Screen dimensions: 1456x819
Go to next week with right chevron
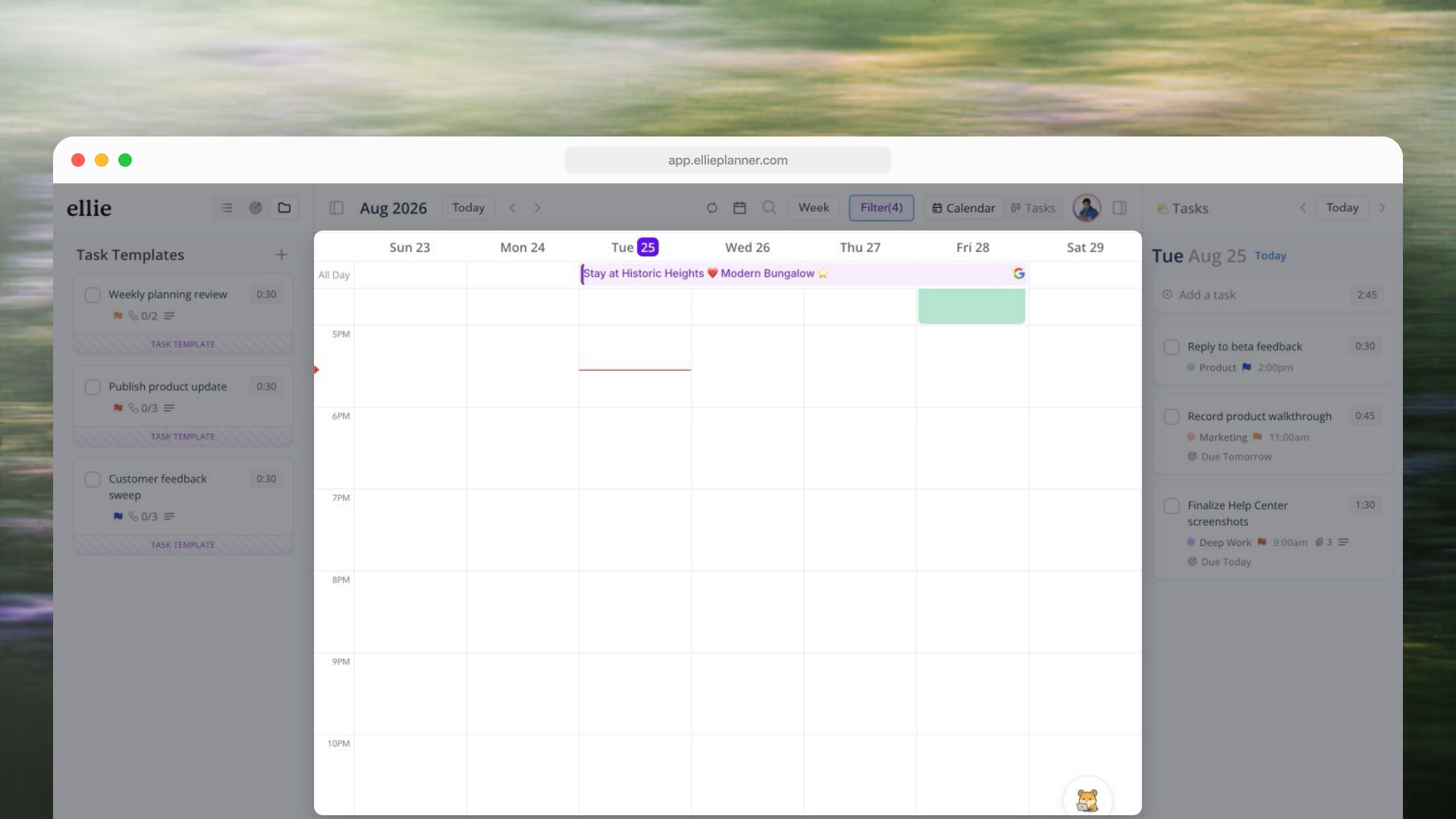click(538, 208)
